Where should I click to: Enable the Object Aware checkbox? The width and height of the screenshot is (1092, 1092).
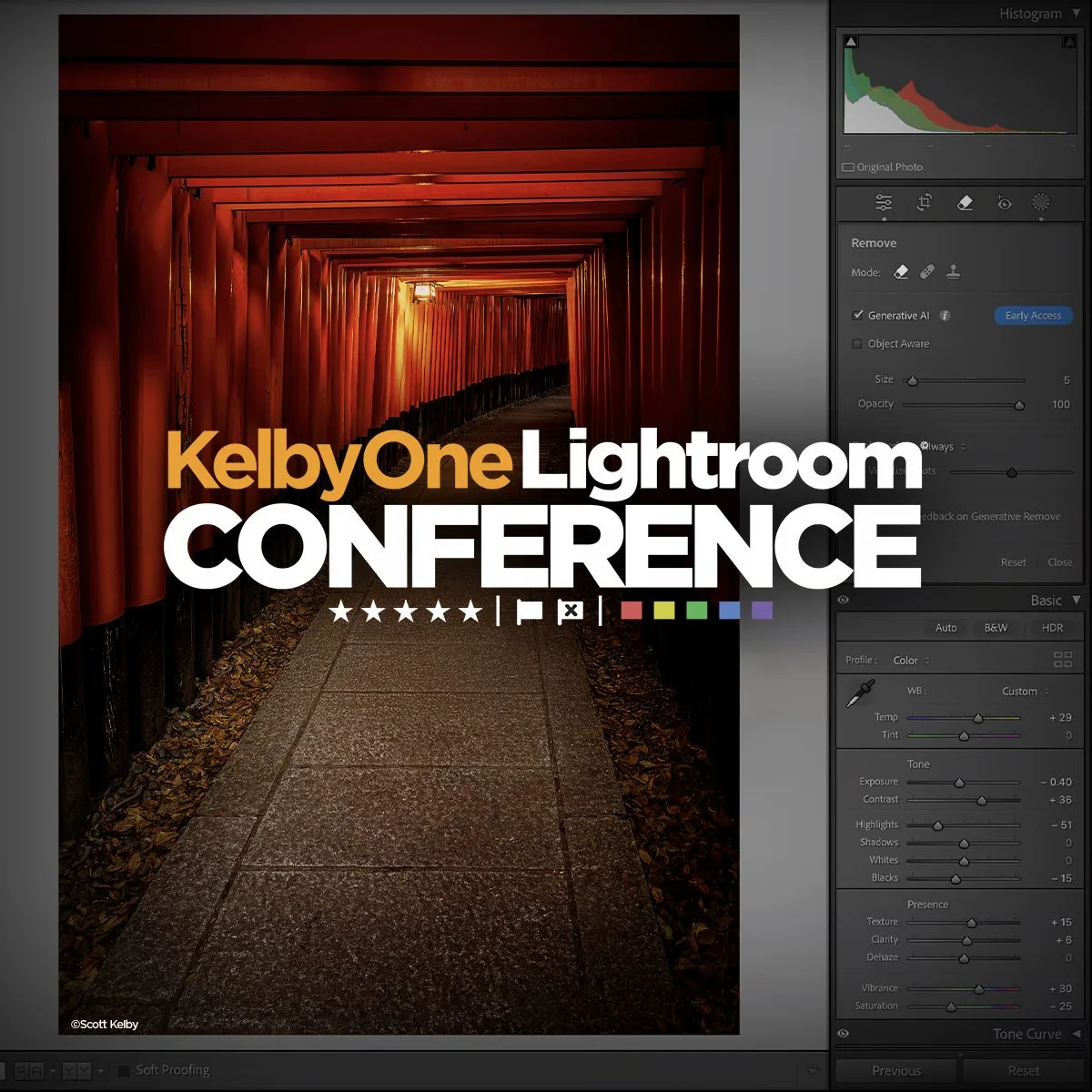coord(857,344)
